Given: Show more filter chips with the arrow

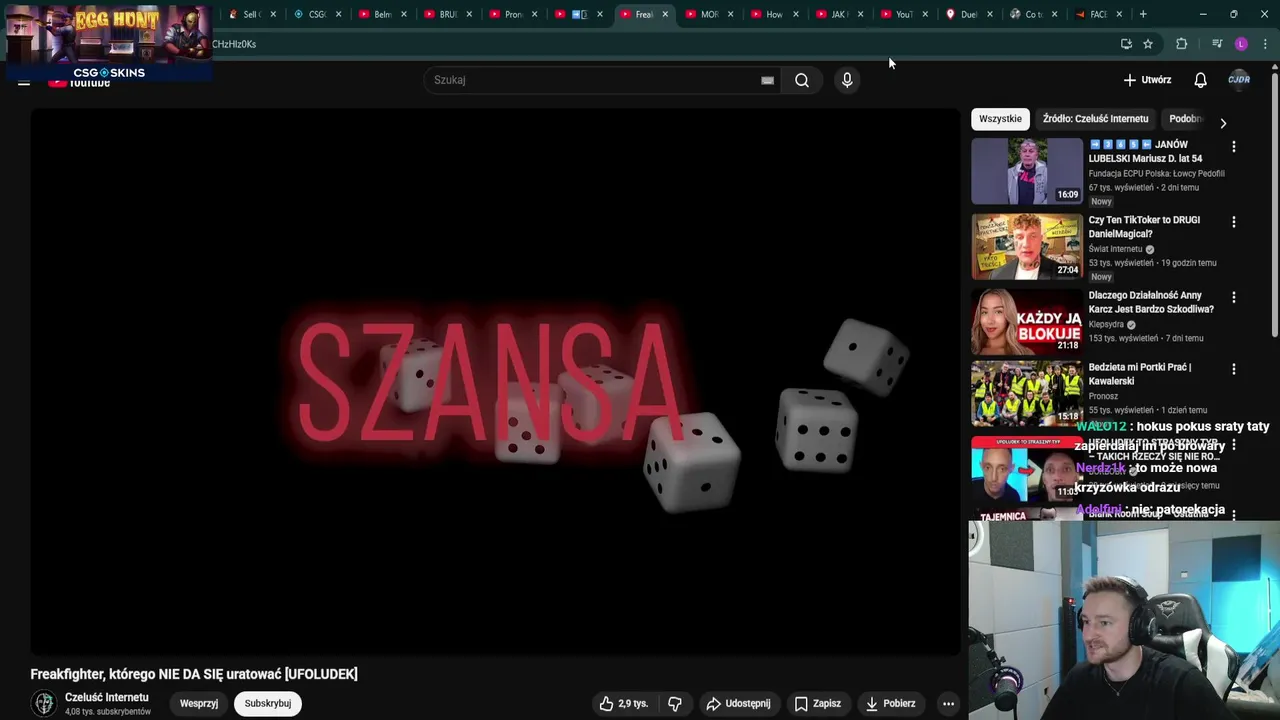Looking at the screenshot, I should point(1223,123).
